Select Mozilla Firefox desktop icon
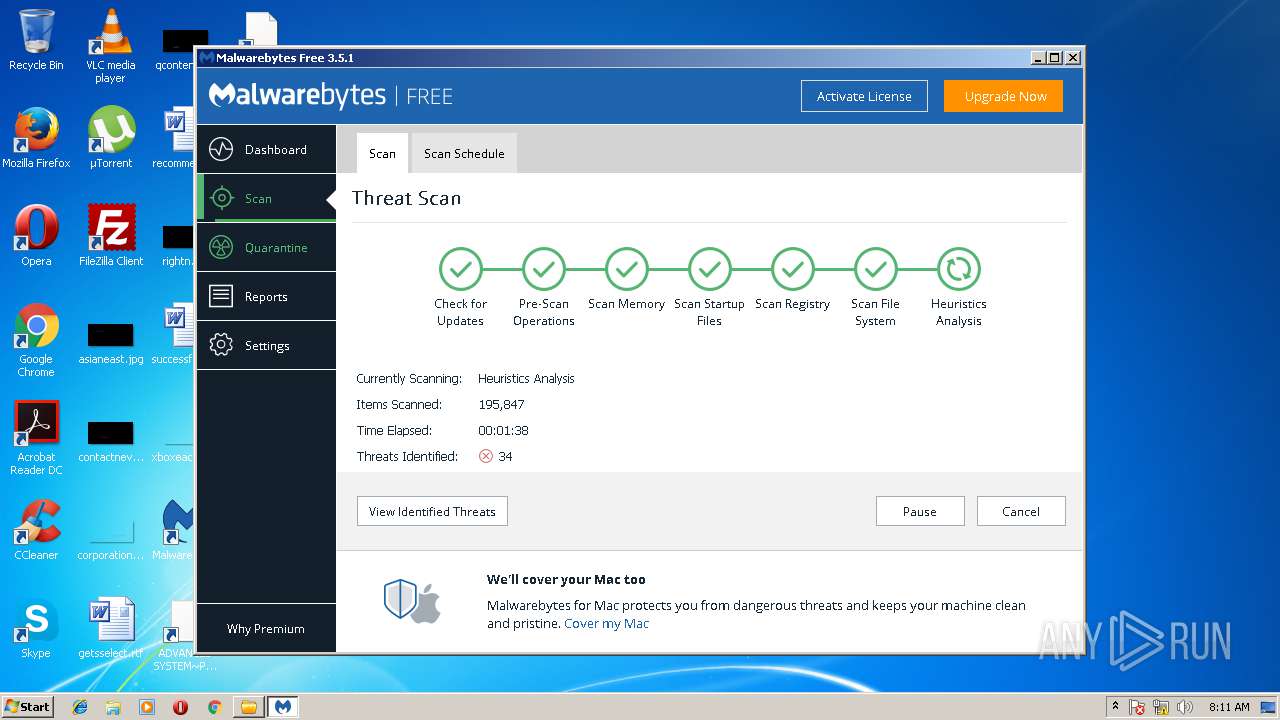 point(36,138)
